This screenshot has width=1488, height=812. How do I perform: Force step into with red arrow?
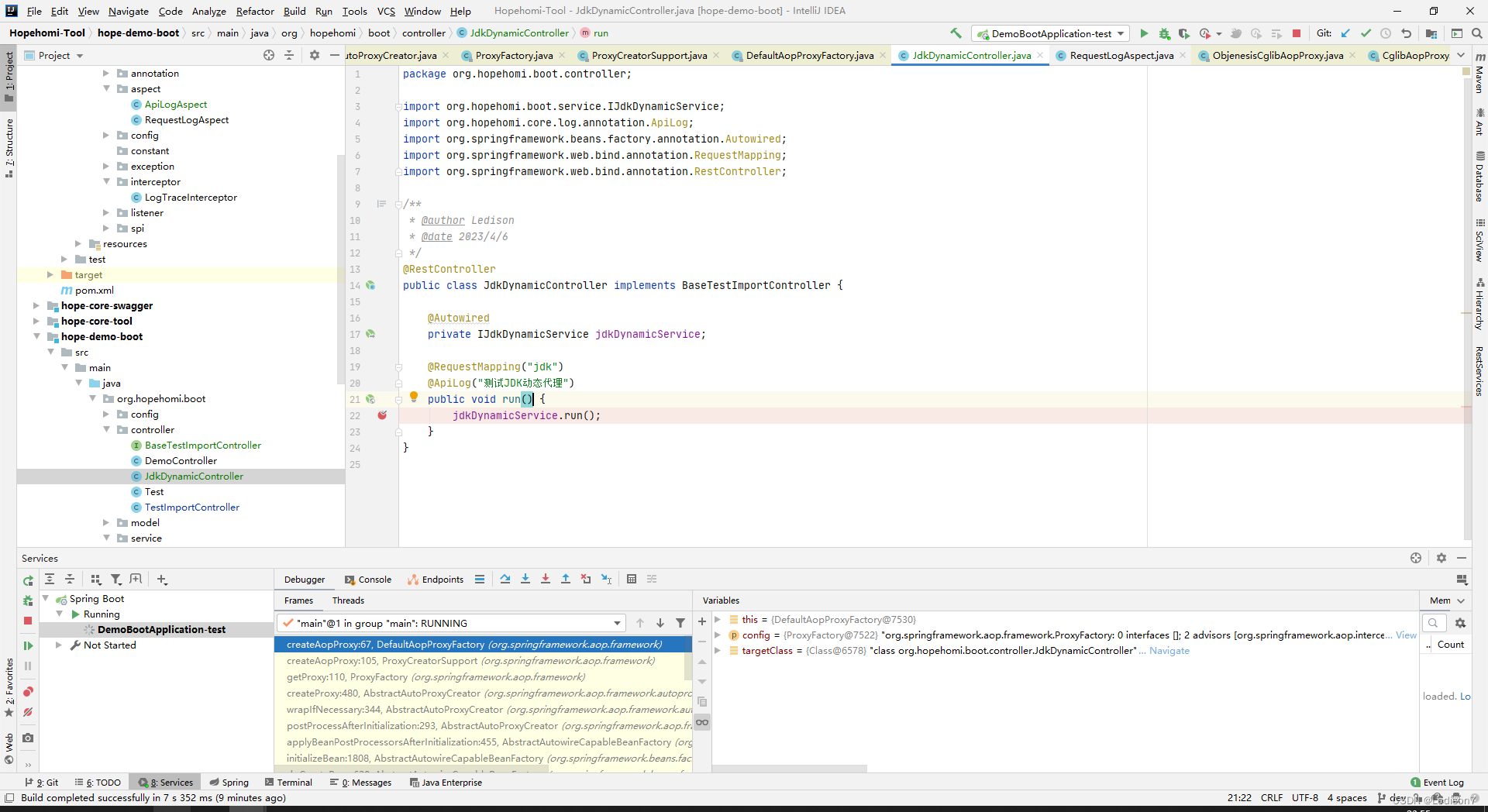pos(546,579)
